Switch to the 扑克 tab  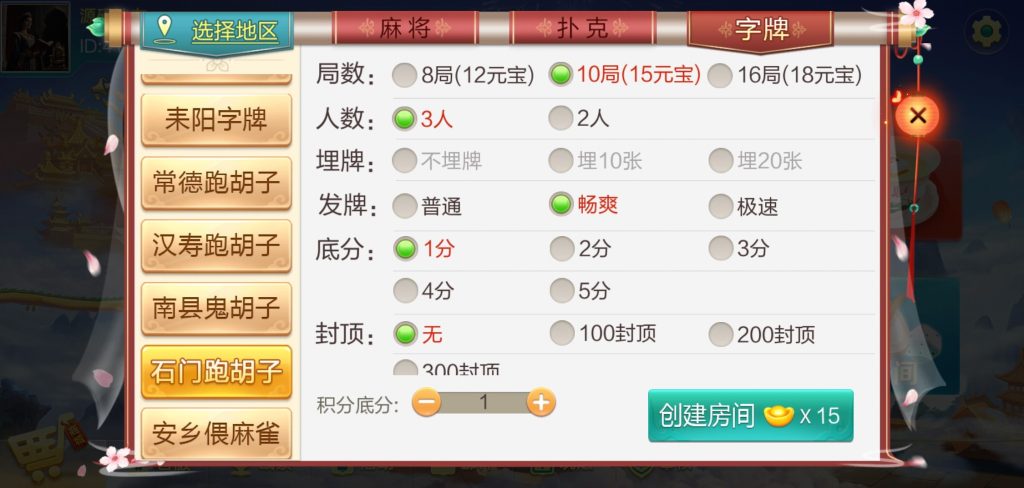(583, 29)
